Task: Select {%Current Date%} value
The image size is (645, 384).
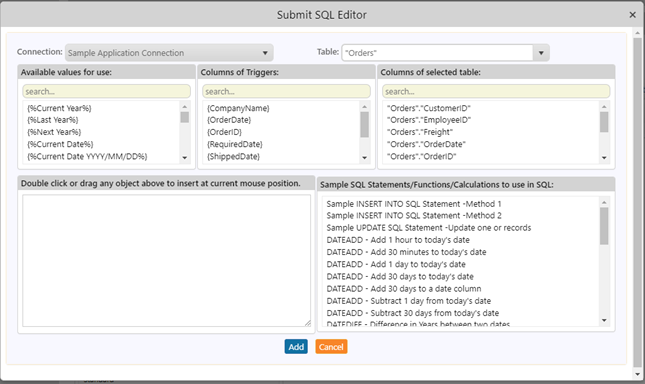Action: 60,144
